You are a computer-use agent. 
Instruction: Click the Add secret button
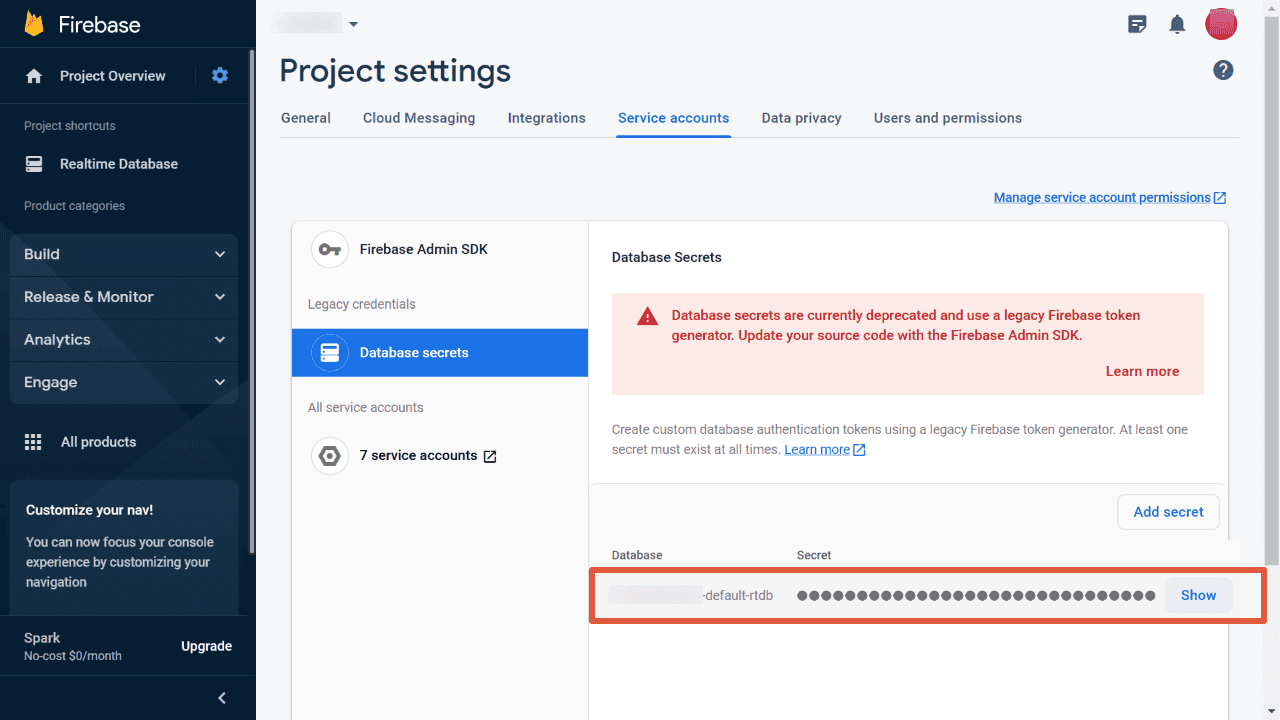point(1168,511)
